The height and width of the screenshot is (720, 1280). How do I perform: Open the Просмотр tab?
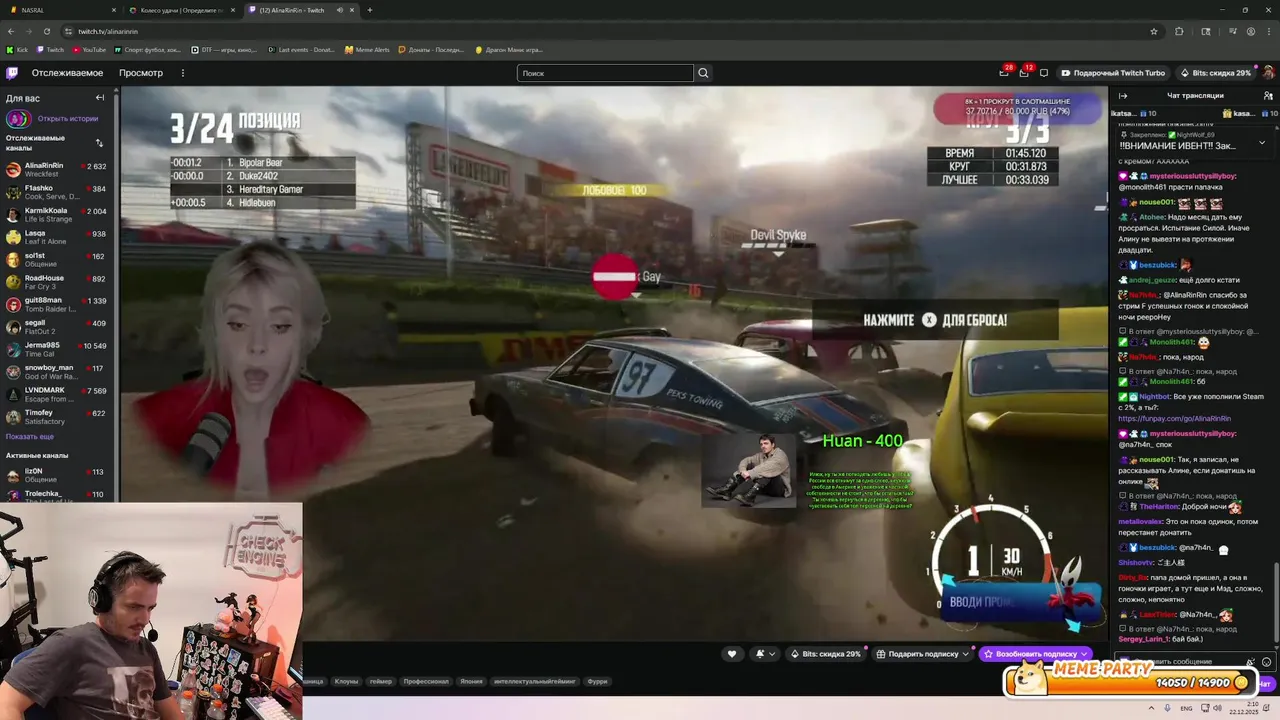pyautogui.click(x=141, y=73)
